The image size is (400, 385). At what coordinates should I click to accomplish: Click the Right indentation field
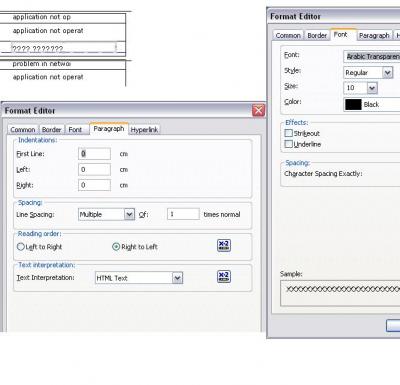tap(94, 185)
